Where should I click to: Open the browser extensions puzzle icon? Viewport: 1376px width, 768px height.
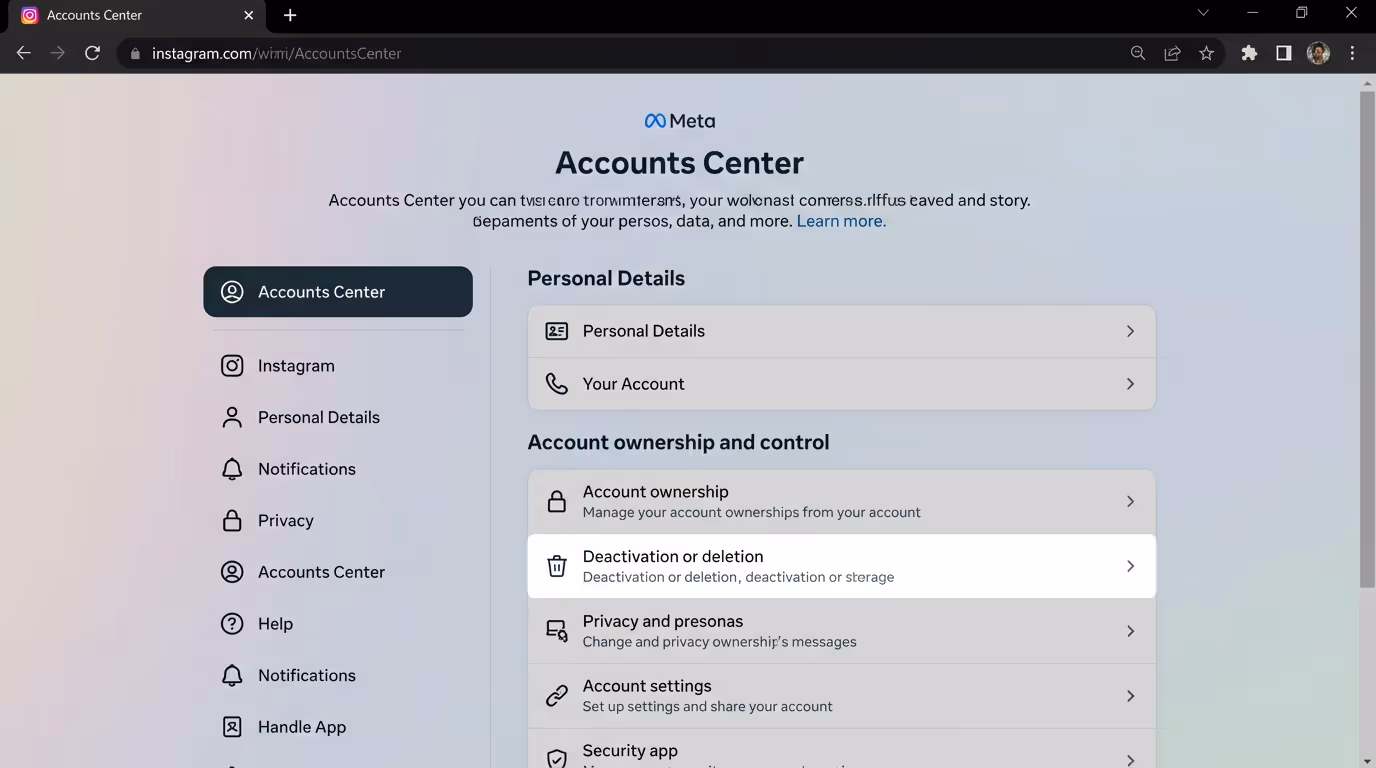tap(1249, 53)
